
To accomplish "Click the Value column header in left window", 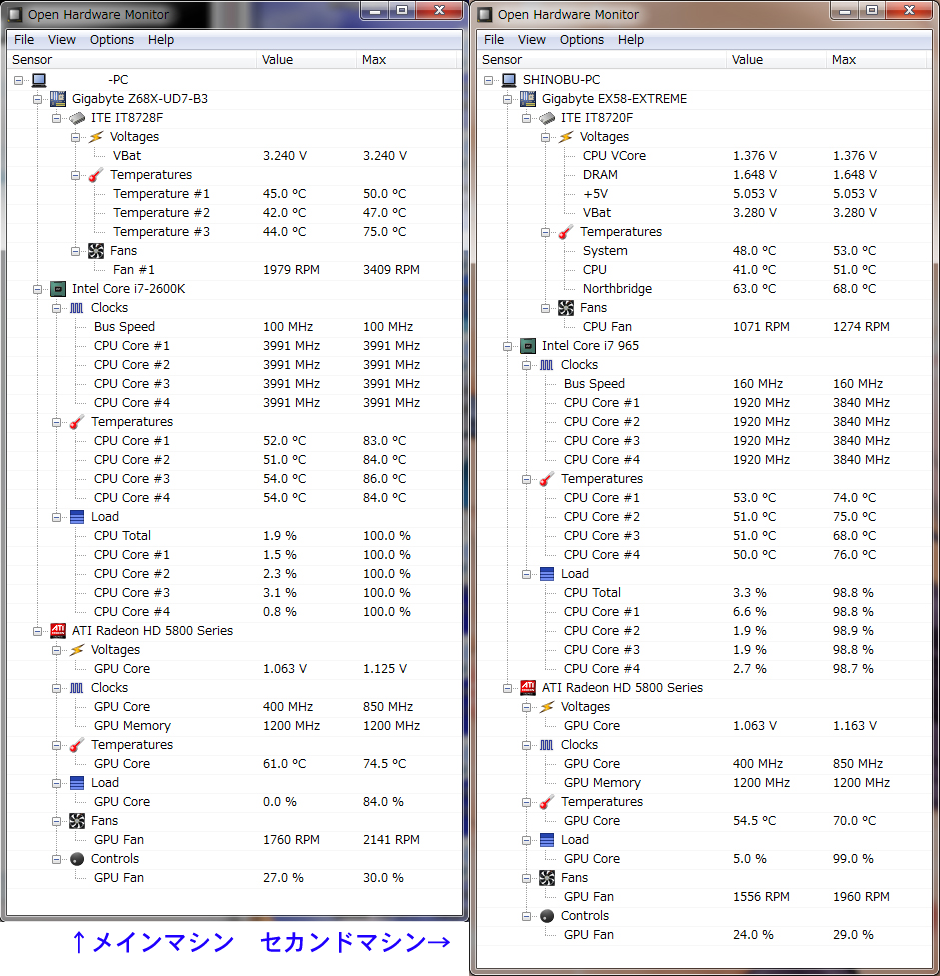I will [x=277, y=60].
